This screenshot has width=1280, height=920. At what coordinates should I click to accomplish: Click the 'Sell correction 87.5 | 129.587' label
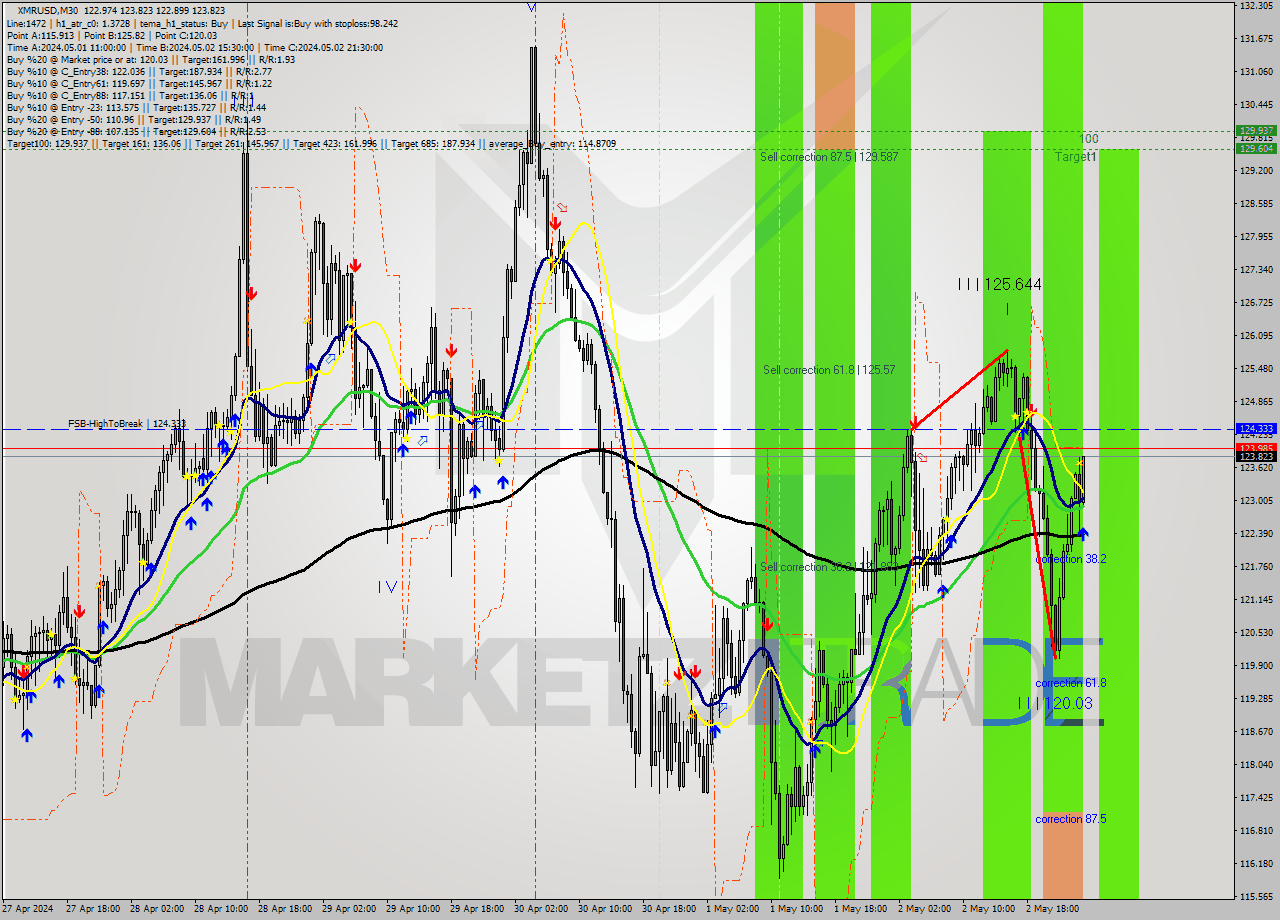pos(829,157)
